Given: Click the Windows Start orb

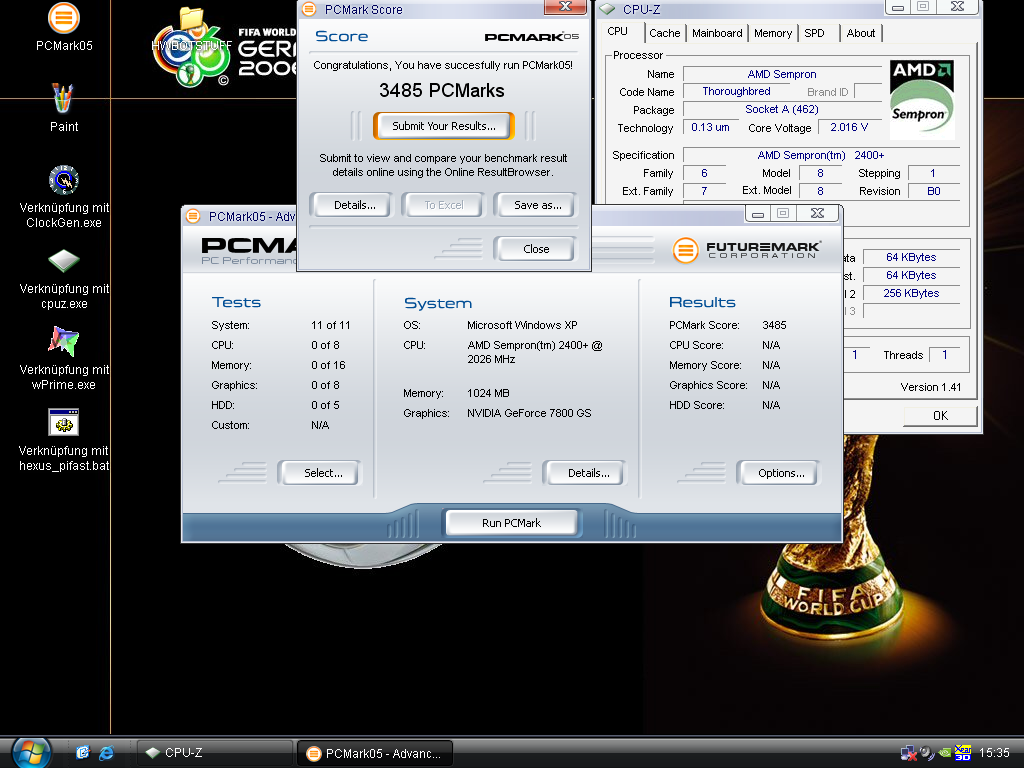Looking at the screenshot, I should 31,753.
